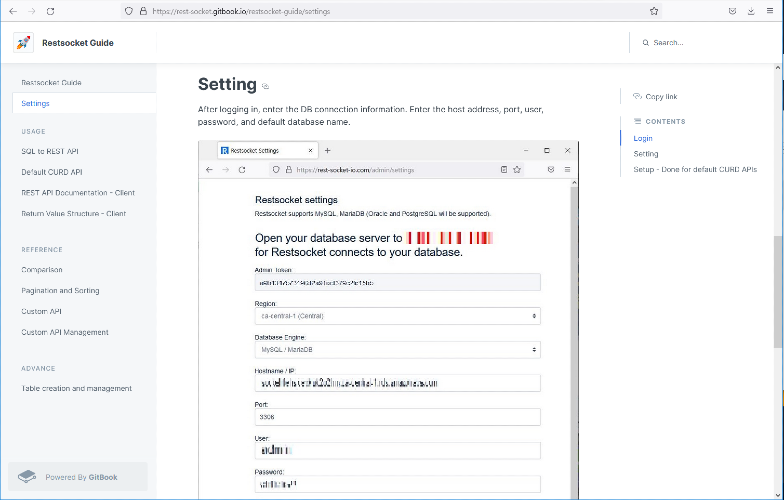Image resolution: width=784 pixels, height=500 pixels.
Task: Click the Save to Pocket icon
Action: 733,11
